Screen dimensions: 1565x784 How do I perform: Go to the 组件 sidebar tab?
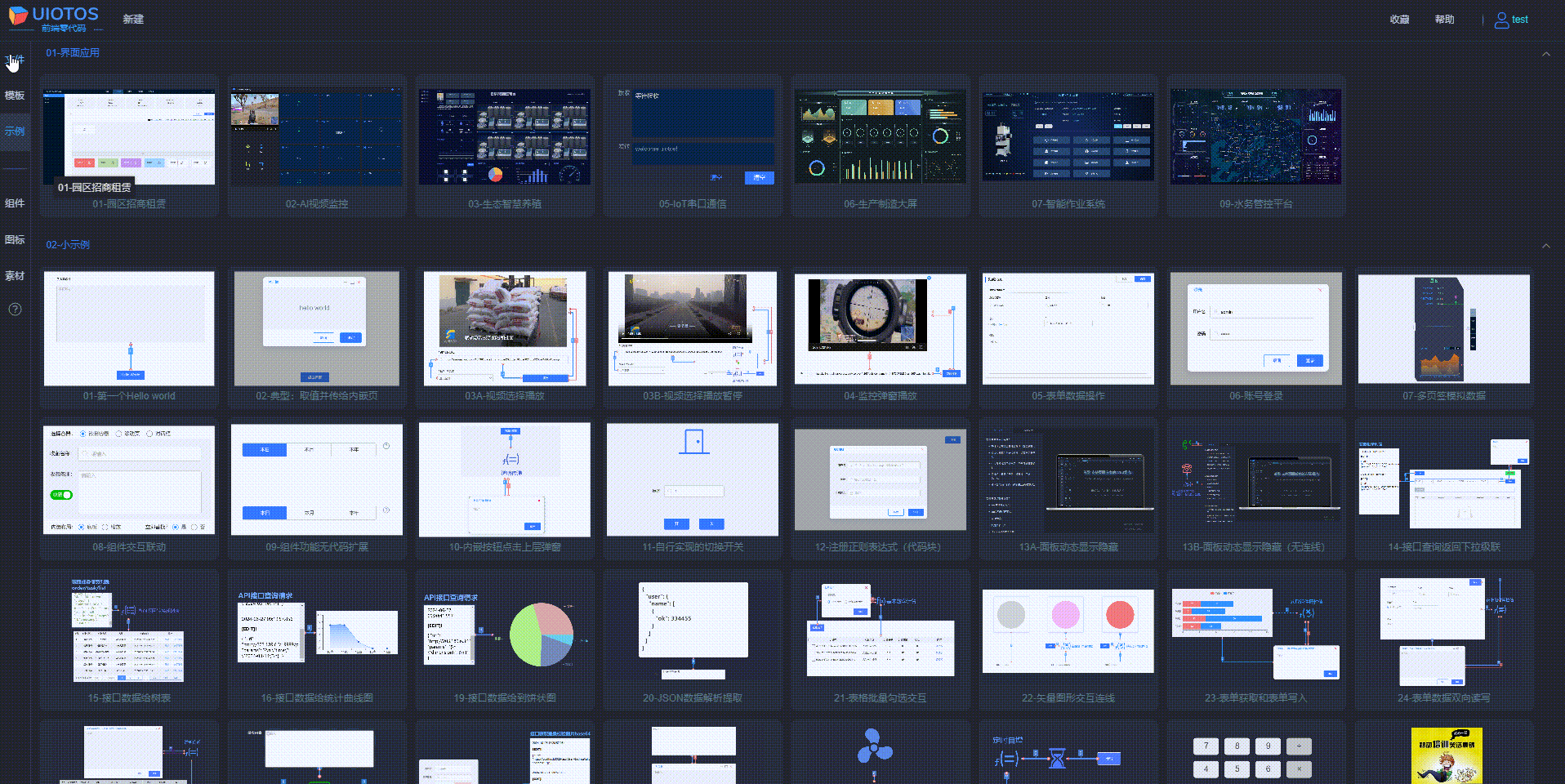[15, 203]
